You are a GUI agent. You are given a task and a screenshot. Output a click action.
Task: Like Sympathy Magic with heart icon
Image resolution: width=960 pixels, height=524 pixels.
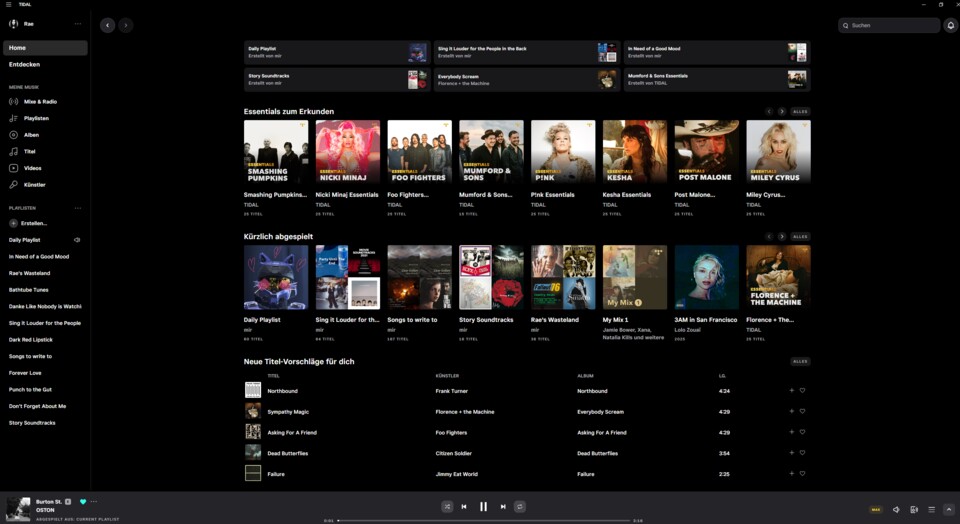pos(803,411)
